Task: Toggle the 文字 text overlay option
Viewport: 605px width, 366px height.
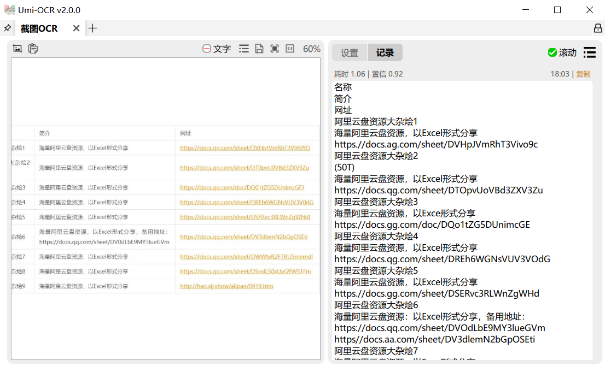Action: pyautogui.click(x=216, y=49)
